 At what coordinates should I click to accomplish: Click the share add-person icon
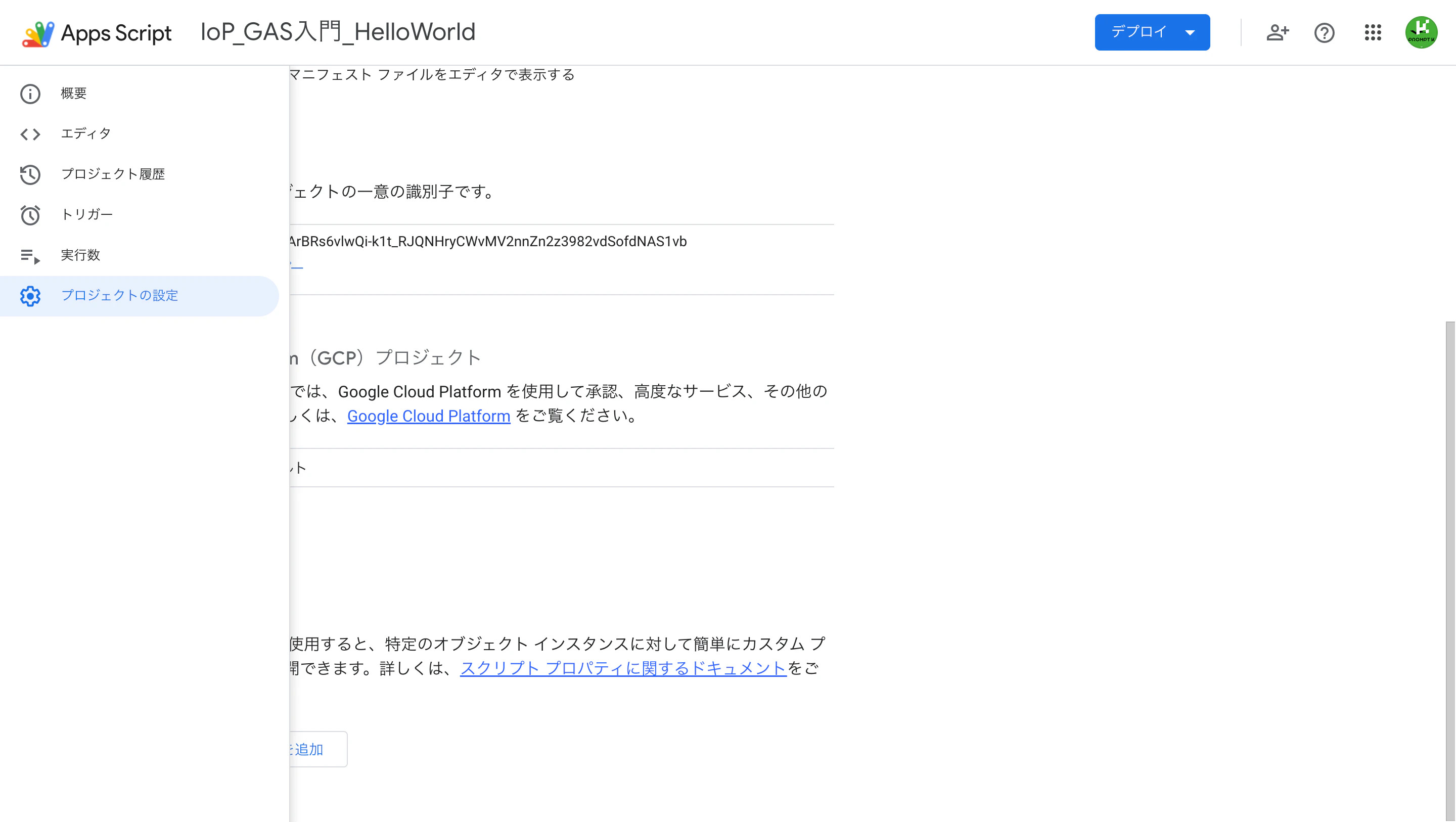[1278, 32]
